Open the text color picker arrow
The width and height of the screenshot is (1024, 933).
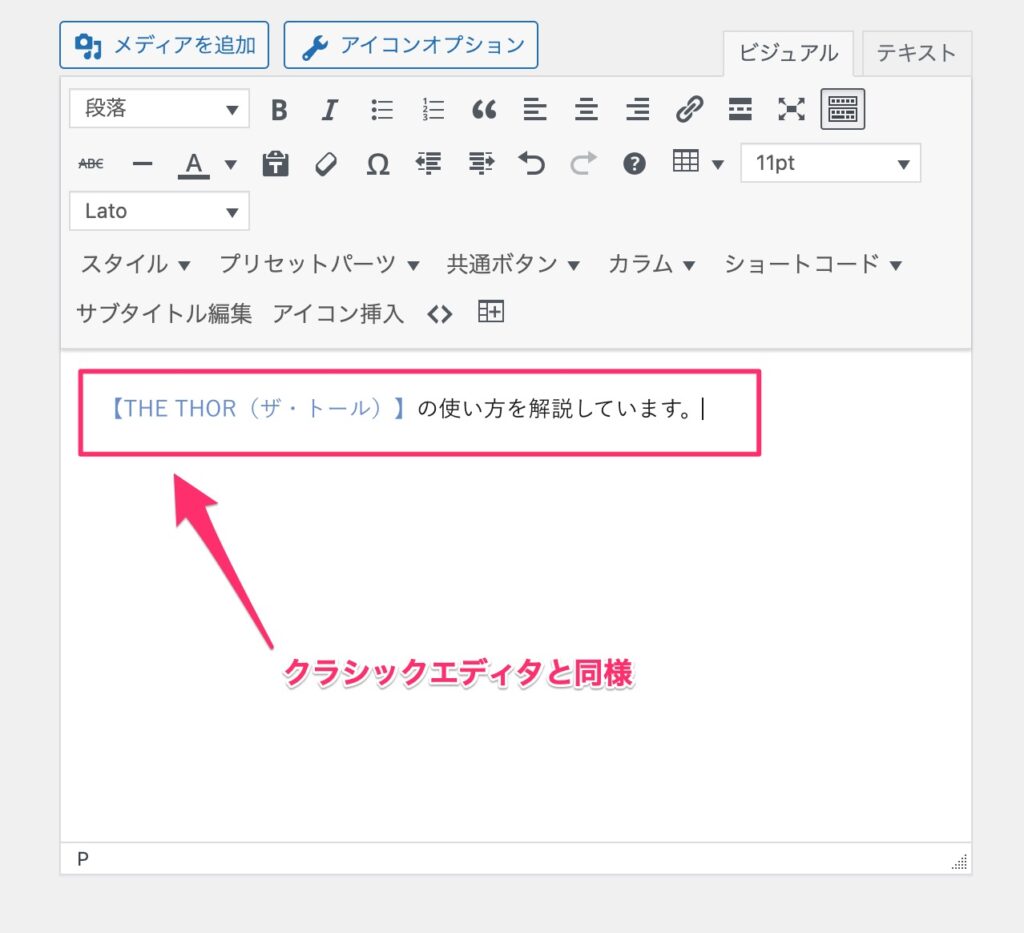(x=231, y=164)
